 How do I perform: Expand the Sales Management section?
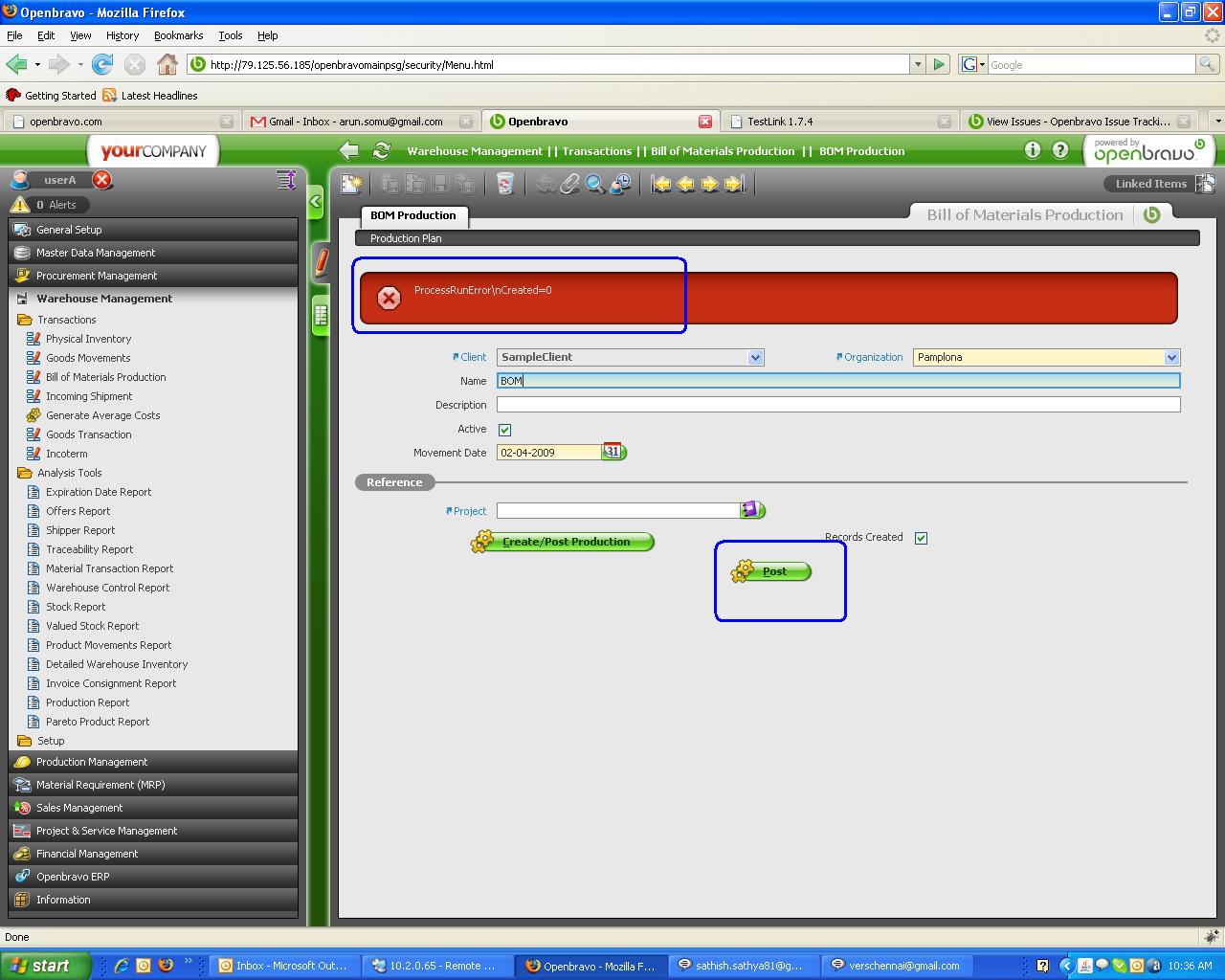[x=153, y=808]
